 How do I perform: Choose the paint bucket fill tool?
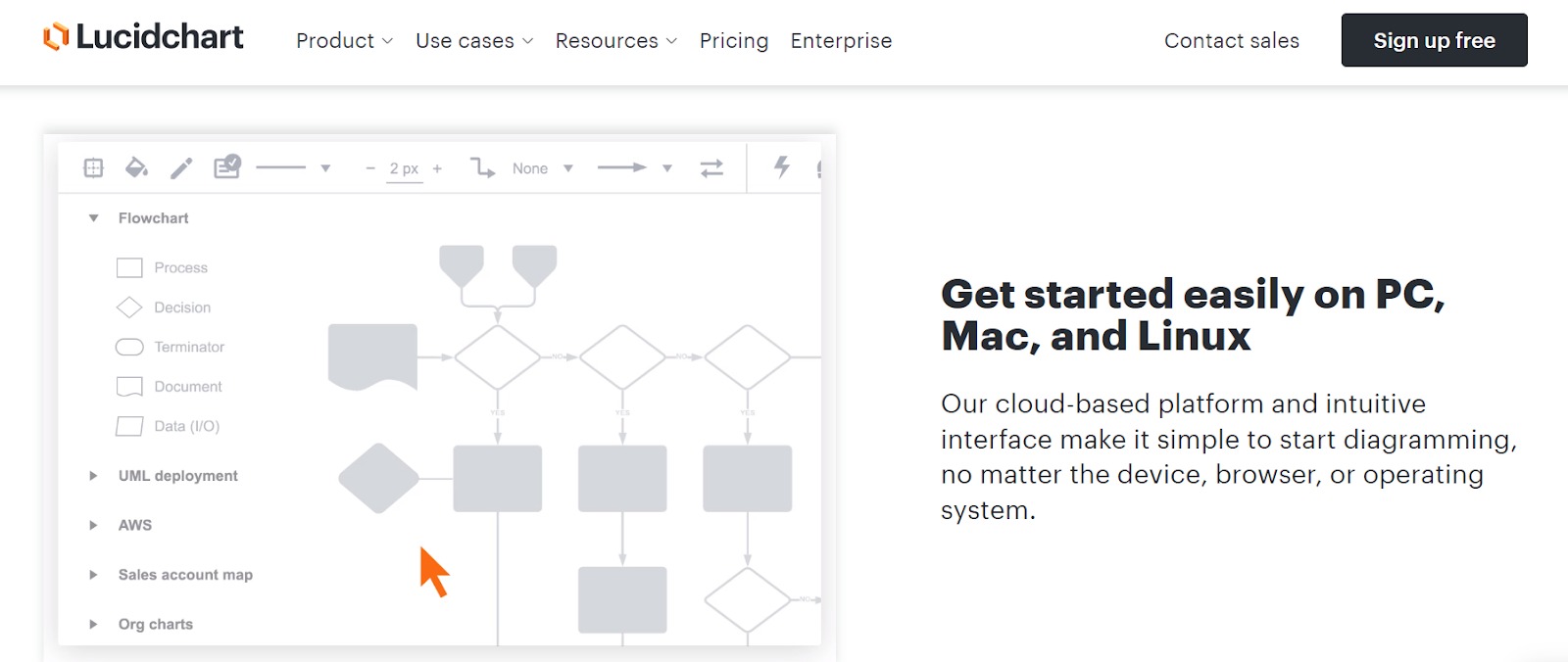point(136,168)
